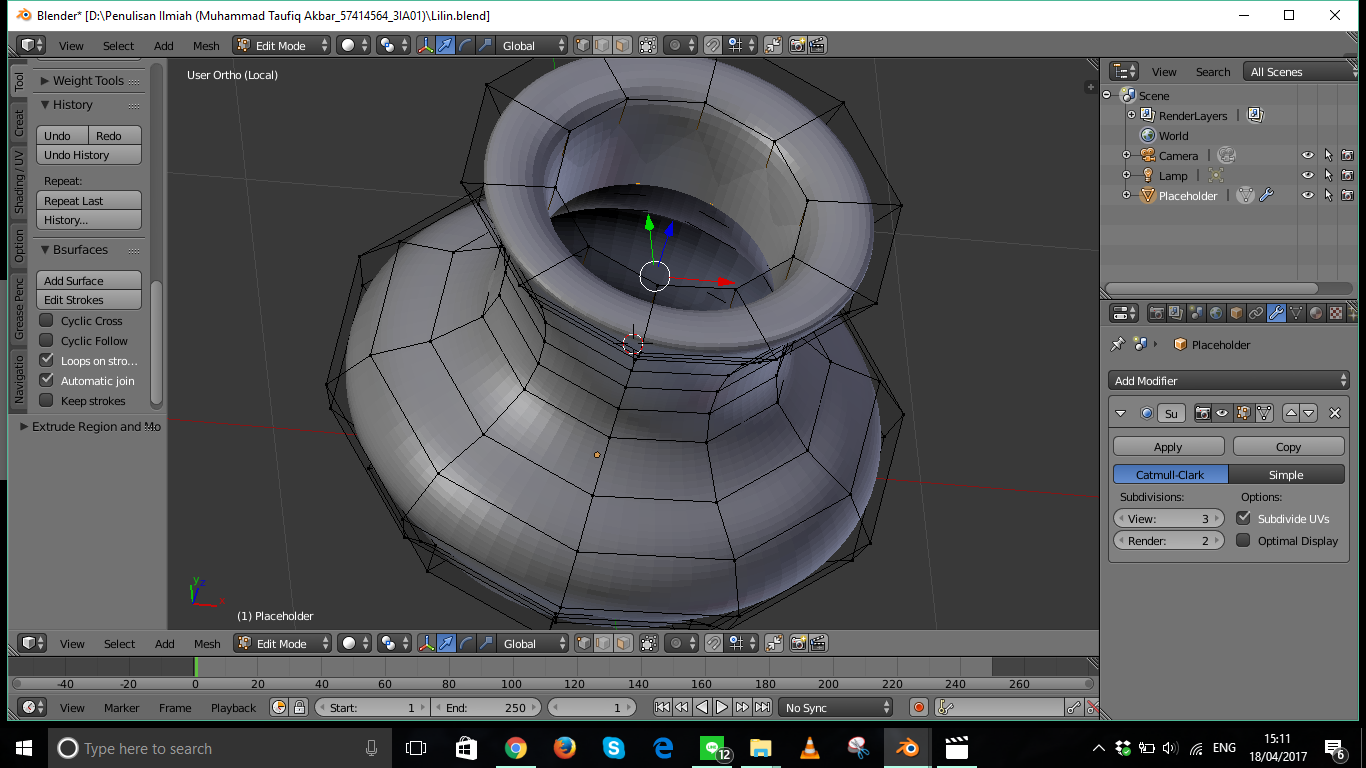Uncheck the Automatic join checkbox
Image resolution: width=1366 pixels, height=768 pixels.
pyautogui.click(x=46, y=380)
